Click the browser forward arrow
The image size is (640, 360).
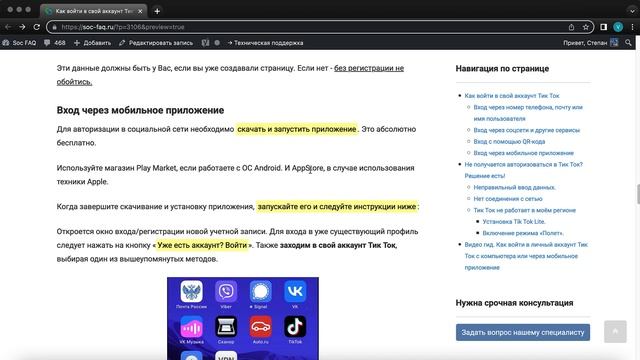coord(22,27)
